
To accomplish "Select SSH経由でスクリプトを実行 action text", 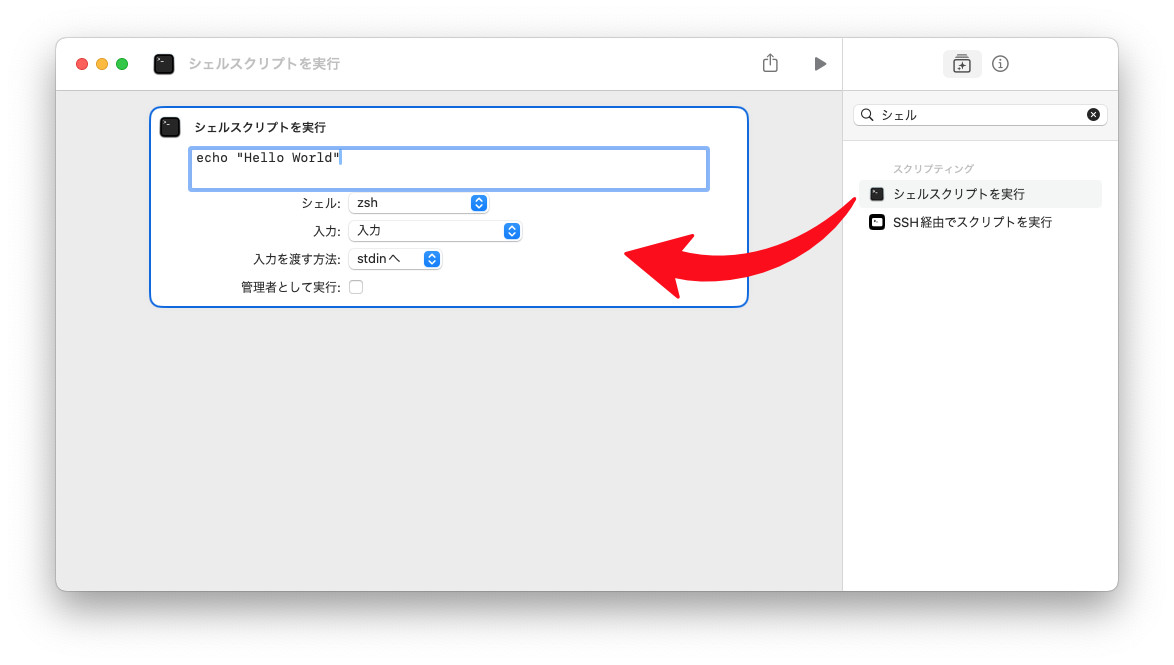I will tap(972, 222).
